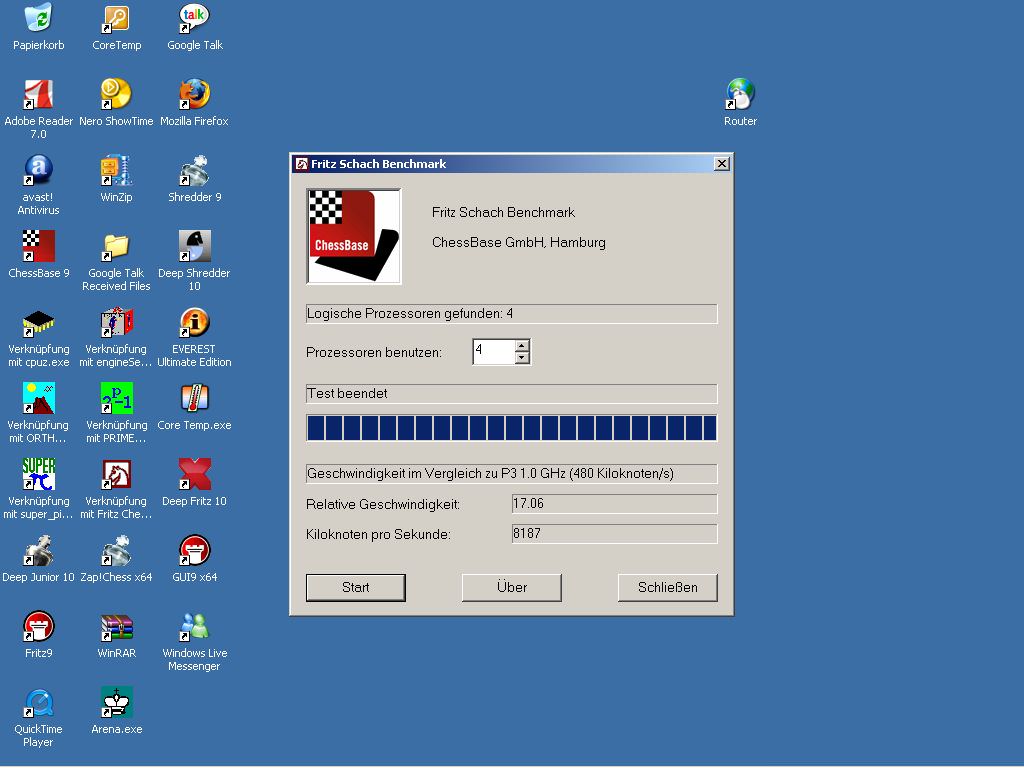
Task: Click the Deep Fritz 10 icon
Action: [195, 474]
